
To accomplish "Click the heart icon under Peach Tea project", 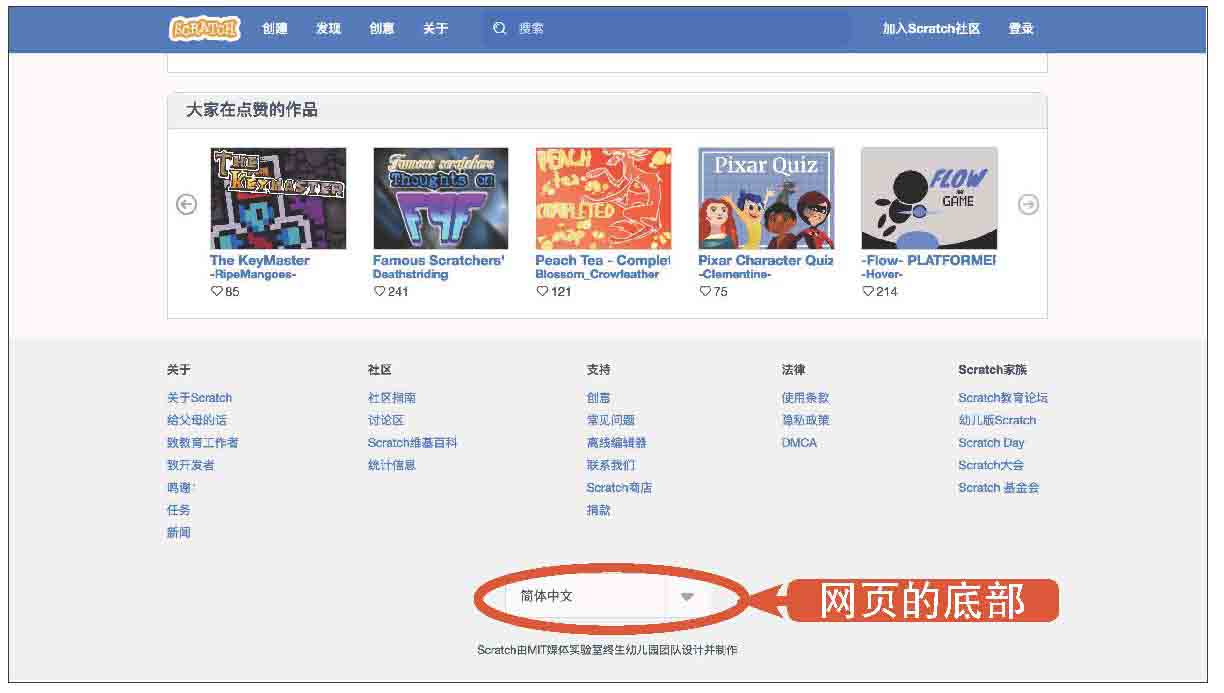I will pyautogui.click(x=542, y=291).
